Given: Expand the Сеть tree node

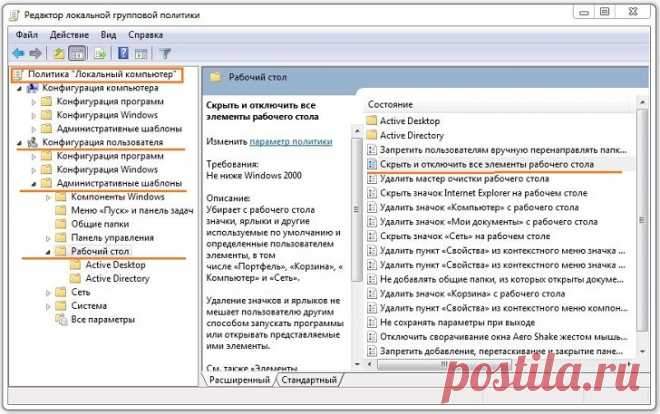Looking at the screenshot, I should [48, 292].
